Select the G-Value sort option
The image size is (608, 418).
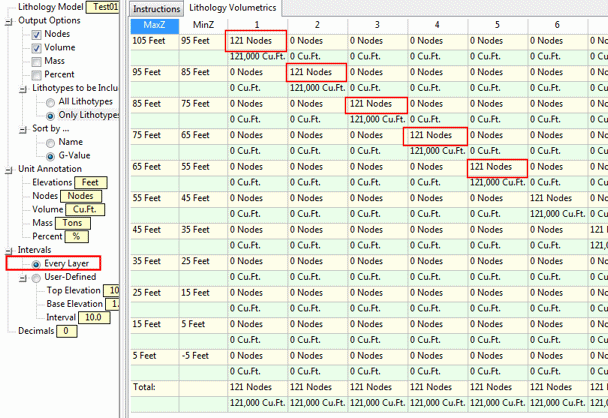click(51, 155)
